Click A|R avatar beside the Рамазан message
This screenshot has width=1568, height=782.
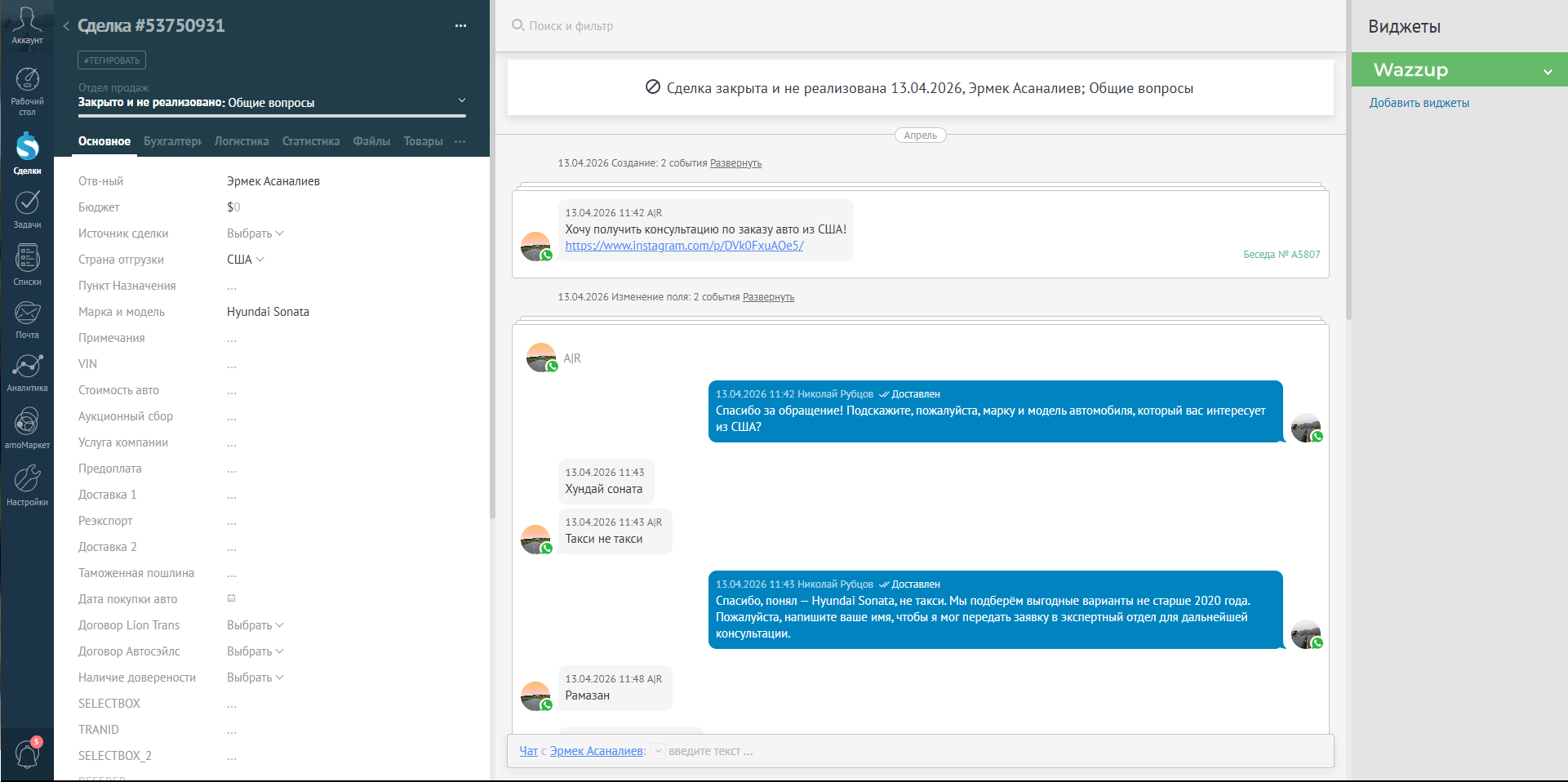coord(536,695)
